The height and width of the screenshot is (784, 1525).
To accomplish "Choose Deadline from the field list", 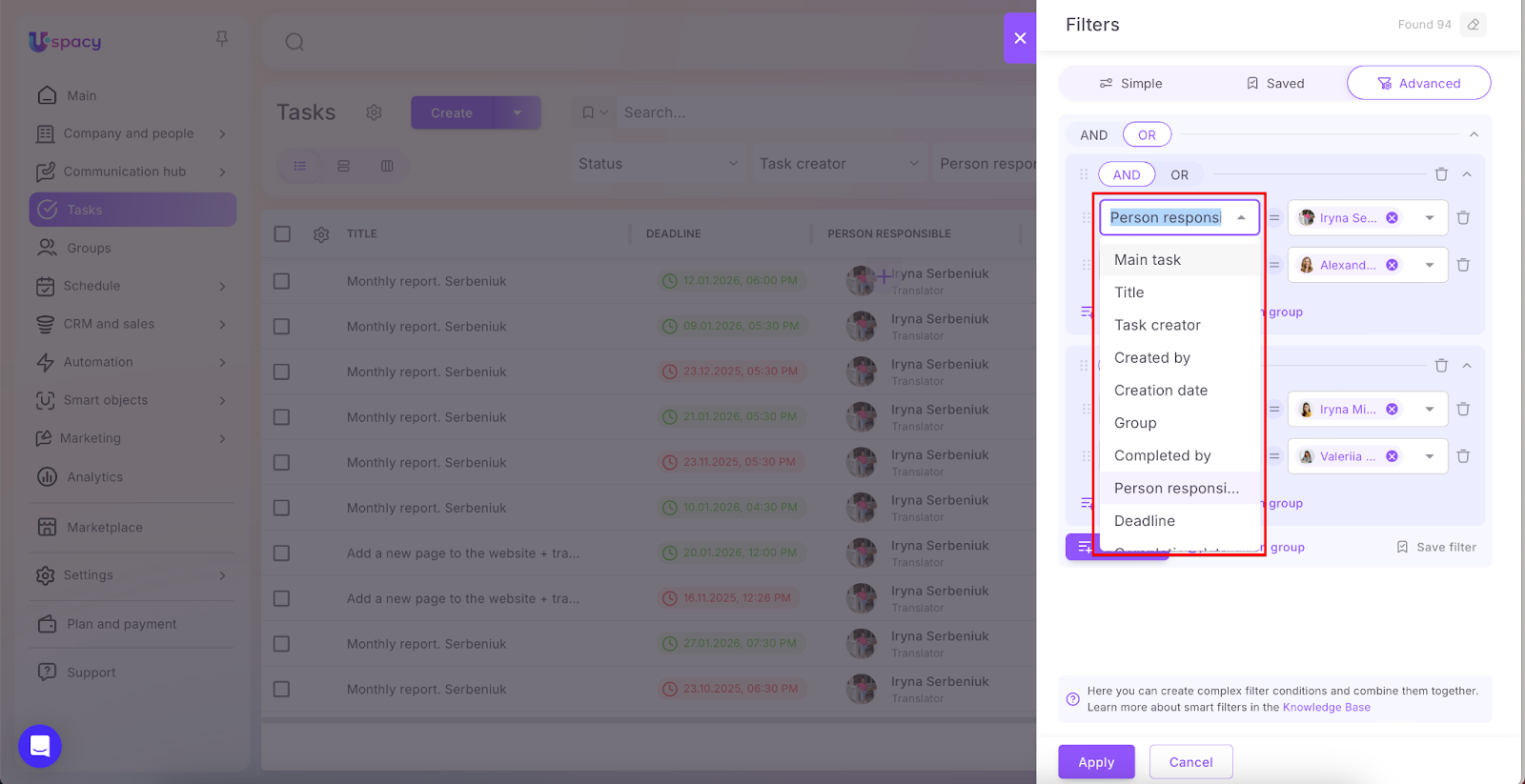I will coord(1145,521).
